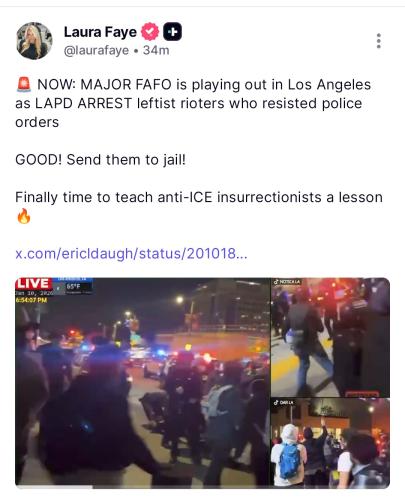This screenshot has width=405, height=500.
Task: Open the bottom-right blue backpack clip
Action: click(x=330, y=443)
